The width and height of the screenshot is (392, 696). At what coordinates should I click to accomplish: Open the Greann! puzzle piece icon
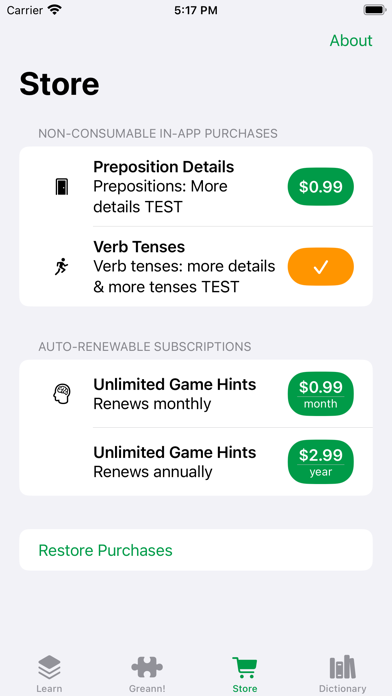[x=147, y=667]
